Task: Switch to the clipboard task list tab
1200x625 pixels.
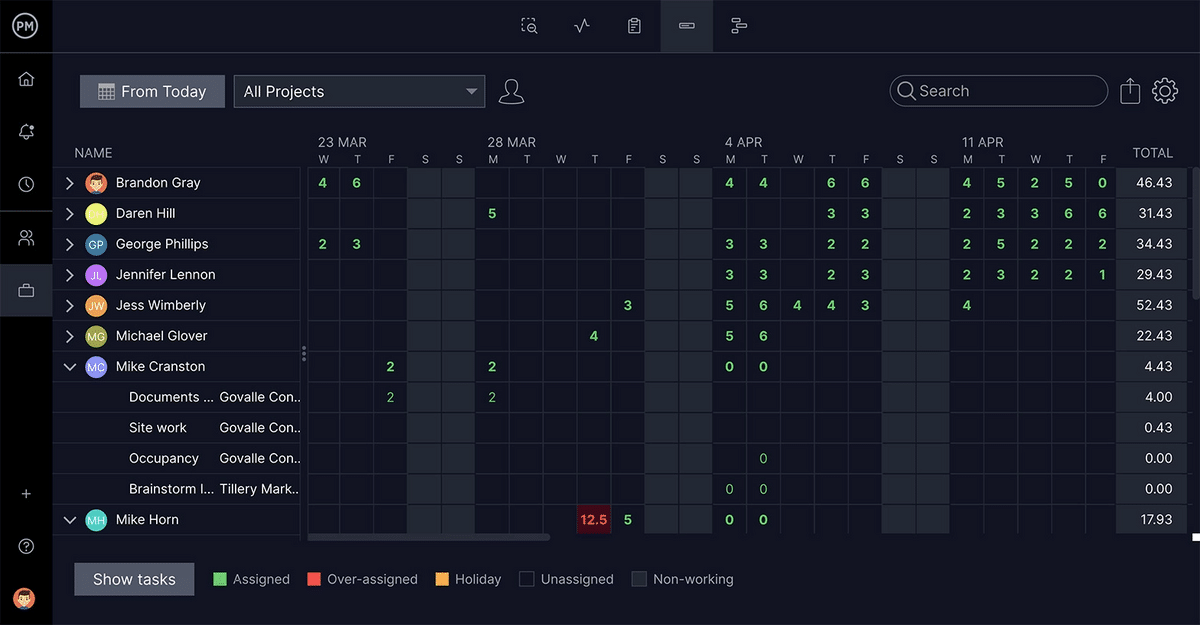Action: 634,26
